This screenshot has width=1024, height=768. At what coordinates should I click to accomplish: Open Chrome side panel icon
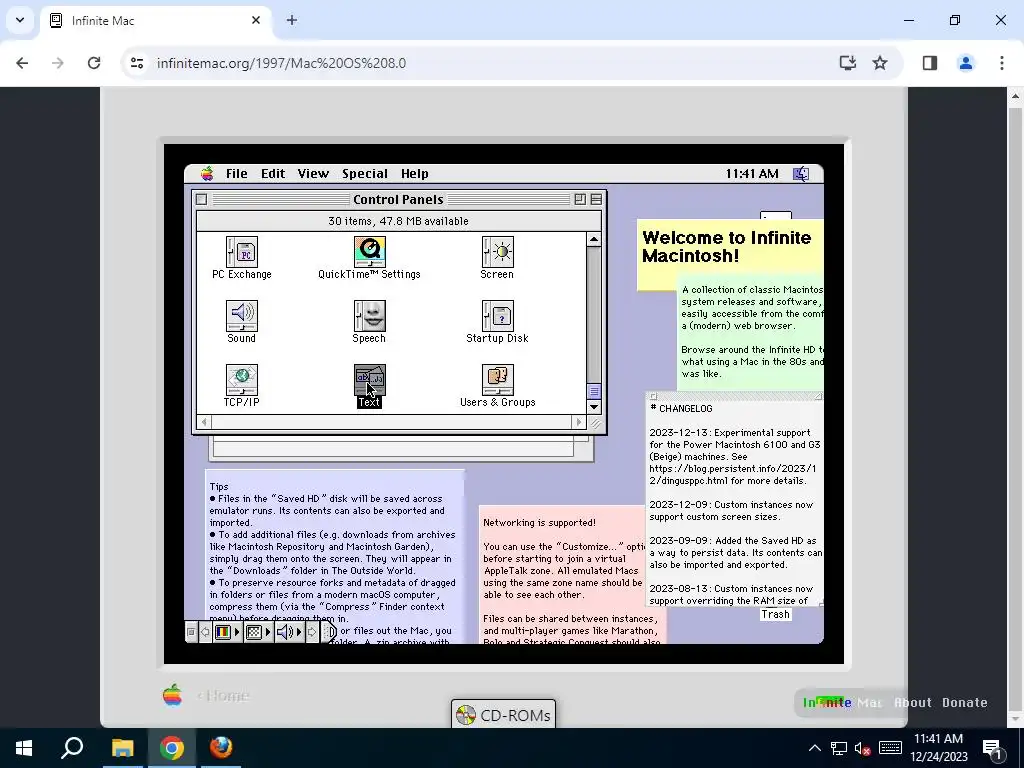[930, 63]
